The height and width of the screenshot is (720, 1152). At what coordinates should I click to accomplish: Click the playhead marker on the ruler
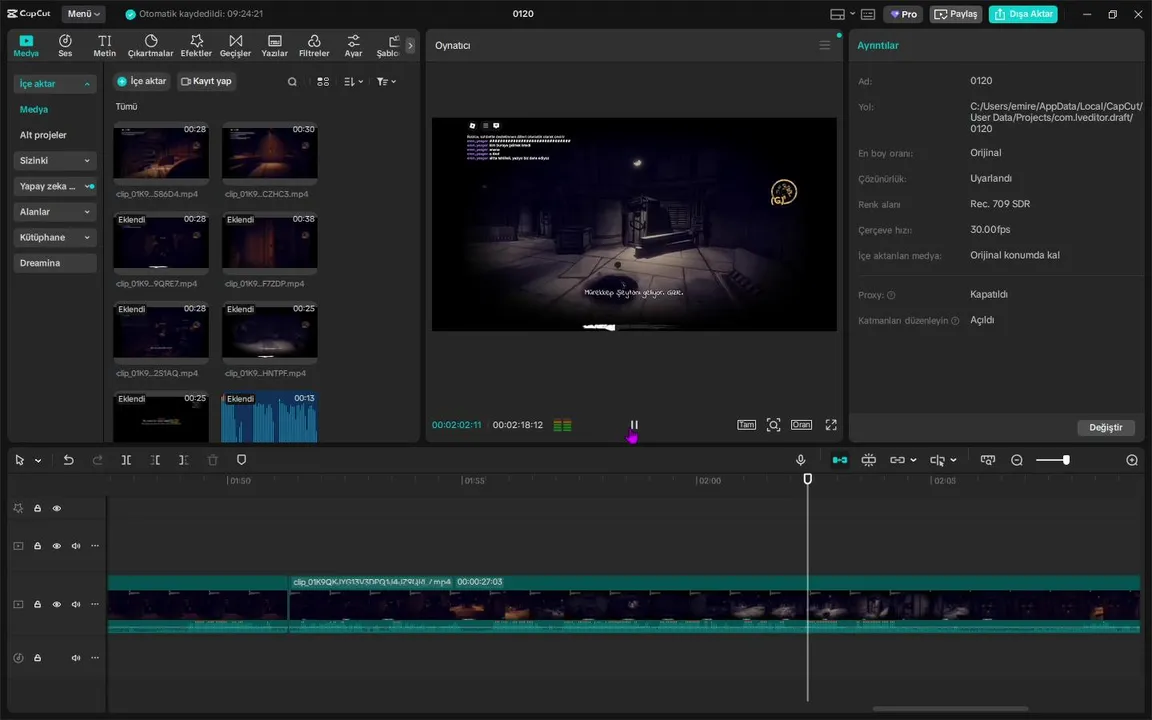807,479
